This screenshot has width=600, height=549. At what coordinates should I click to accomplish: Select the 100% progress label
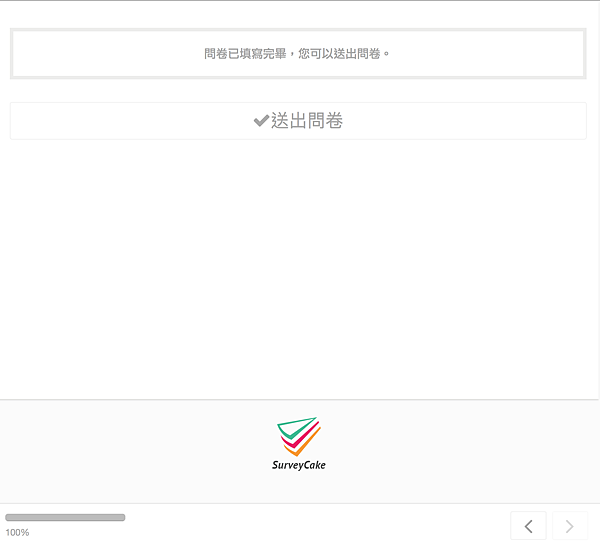click(17, 532)
